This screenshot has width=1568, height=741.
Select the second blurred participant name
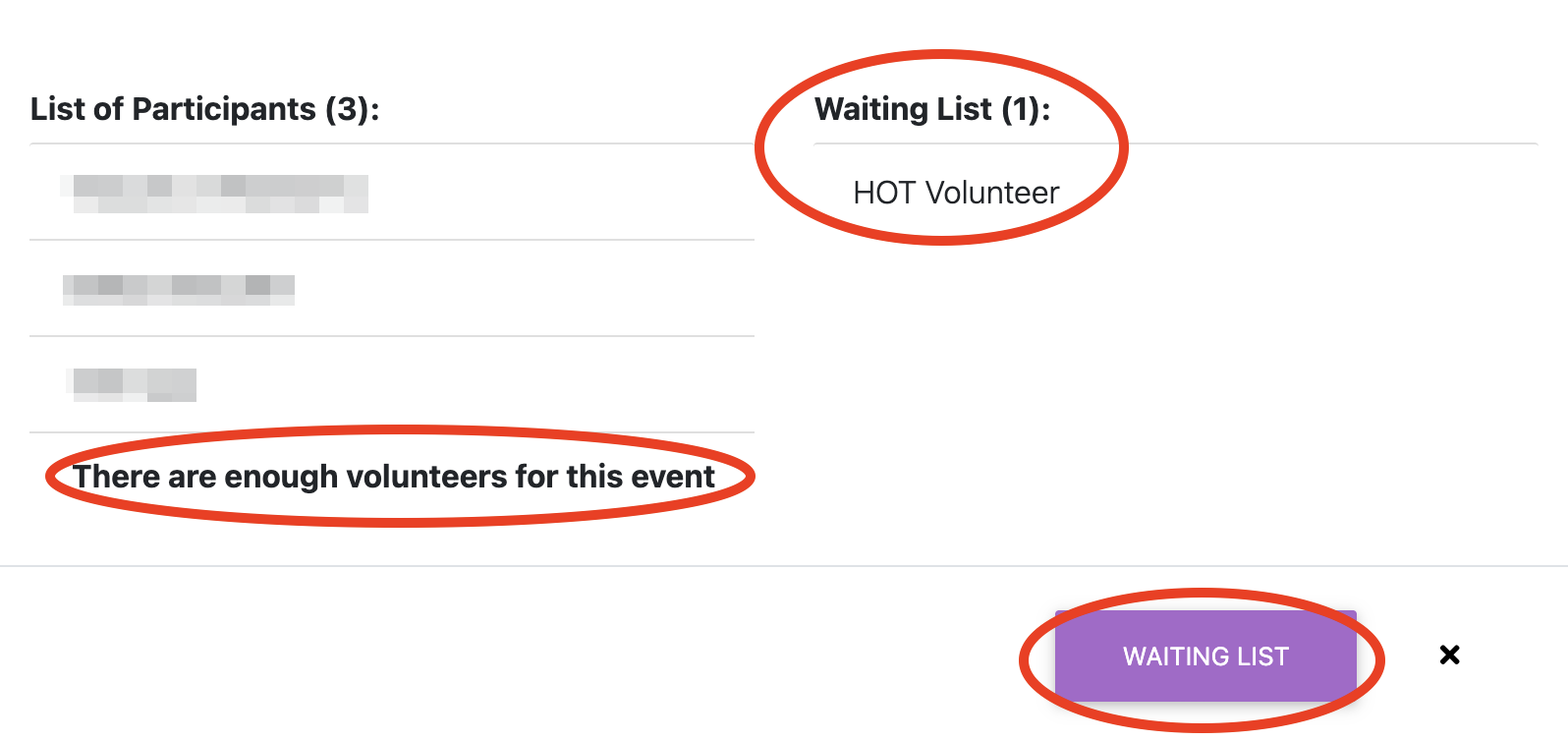point(179,288)
